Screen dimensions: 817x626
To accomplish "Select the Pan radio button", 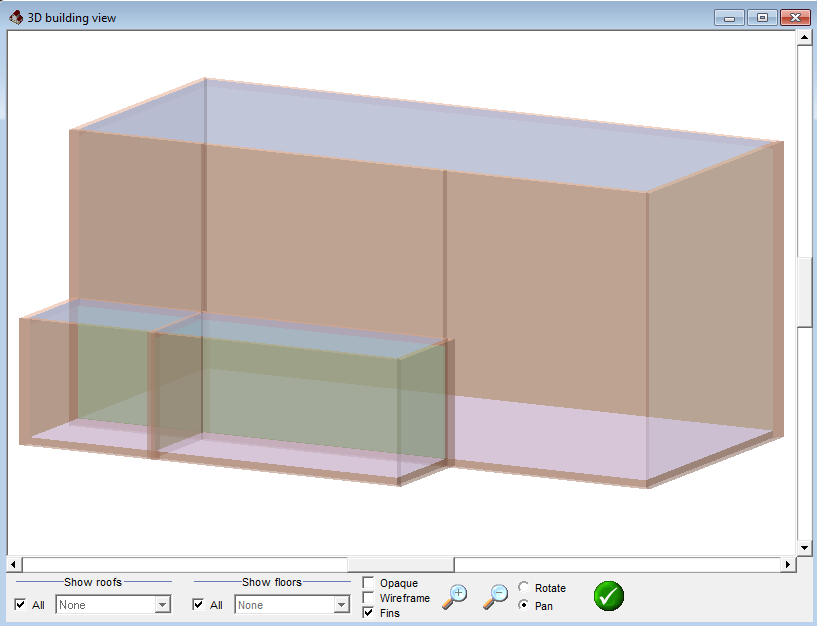I will (x=524, y=605).
